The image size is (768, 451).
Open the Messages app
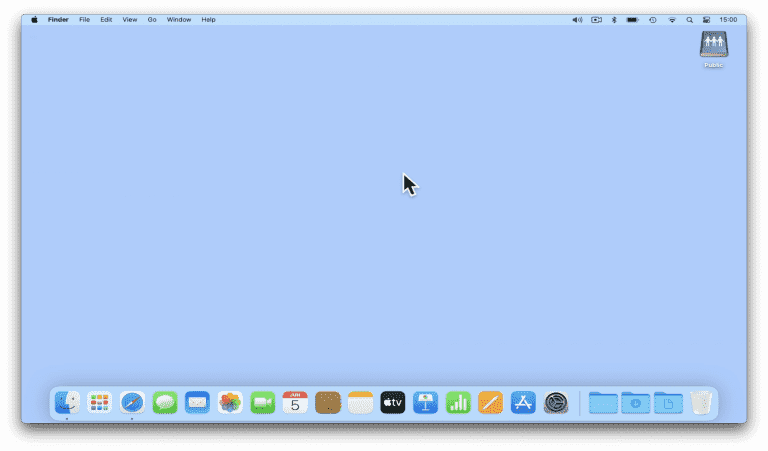click(165, 402)
